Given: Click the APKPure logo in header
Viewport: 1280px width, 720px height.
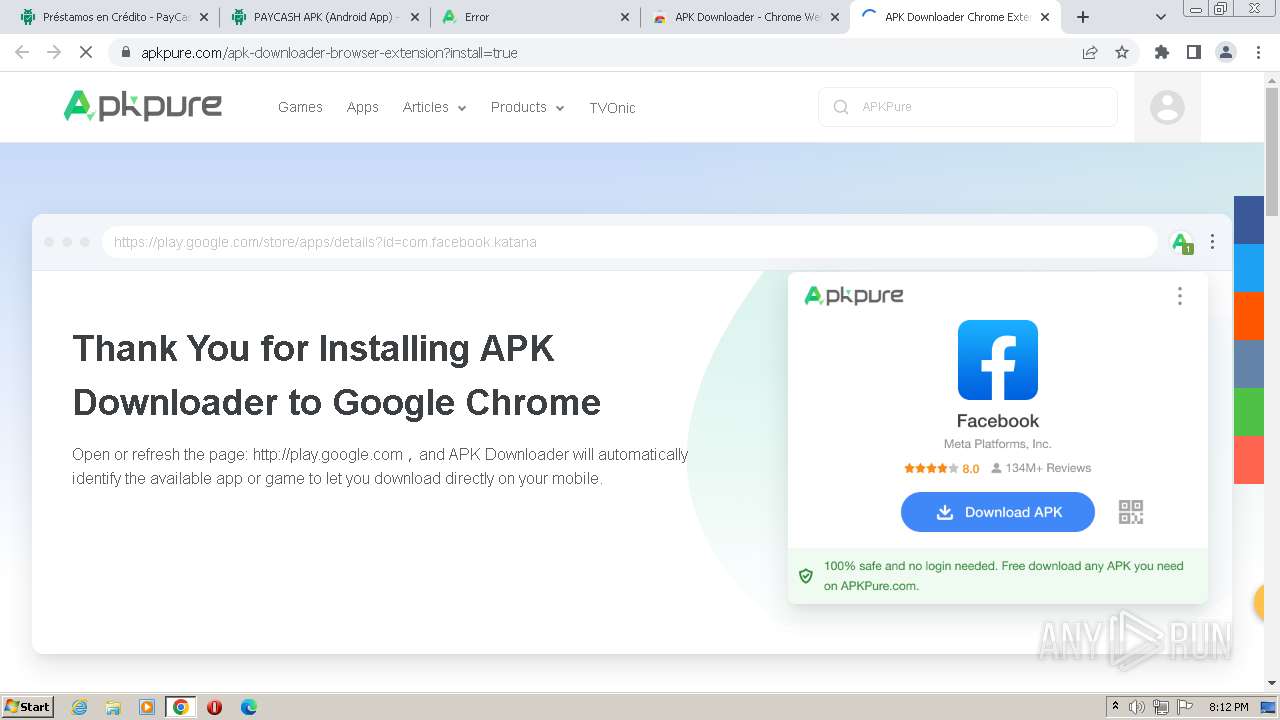Looking at the screenshot, I should click(x=143, y=106).
